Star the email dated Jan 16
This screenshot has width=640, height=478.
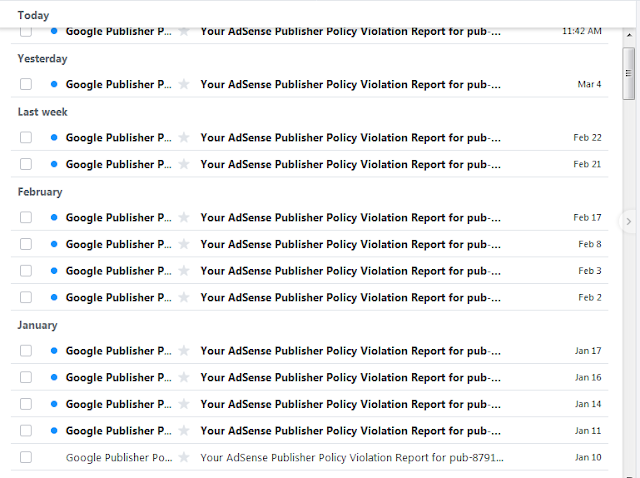pos(184,377)
